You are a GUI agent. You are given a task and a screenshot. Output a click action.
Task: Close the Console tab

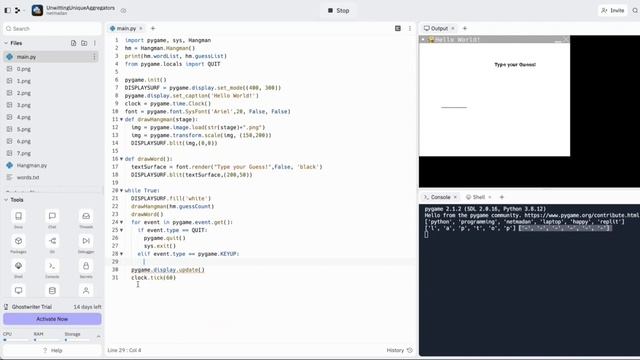pyautogui.click(x=455, y=197)
